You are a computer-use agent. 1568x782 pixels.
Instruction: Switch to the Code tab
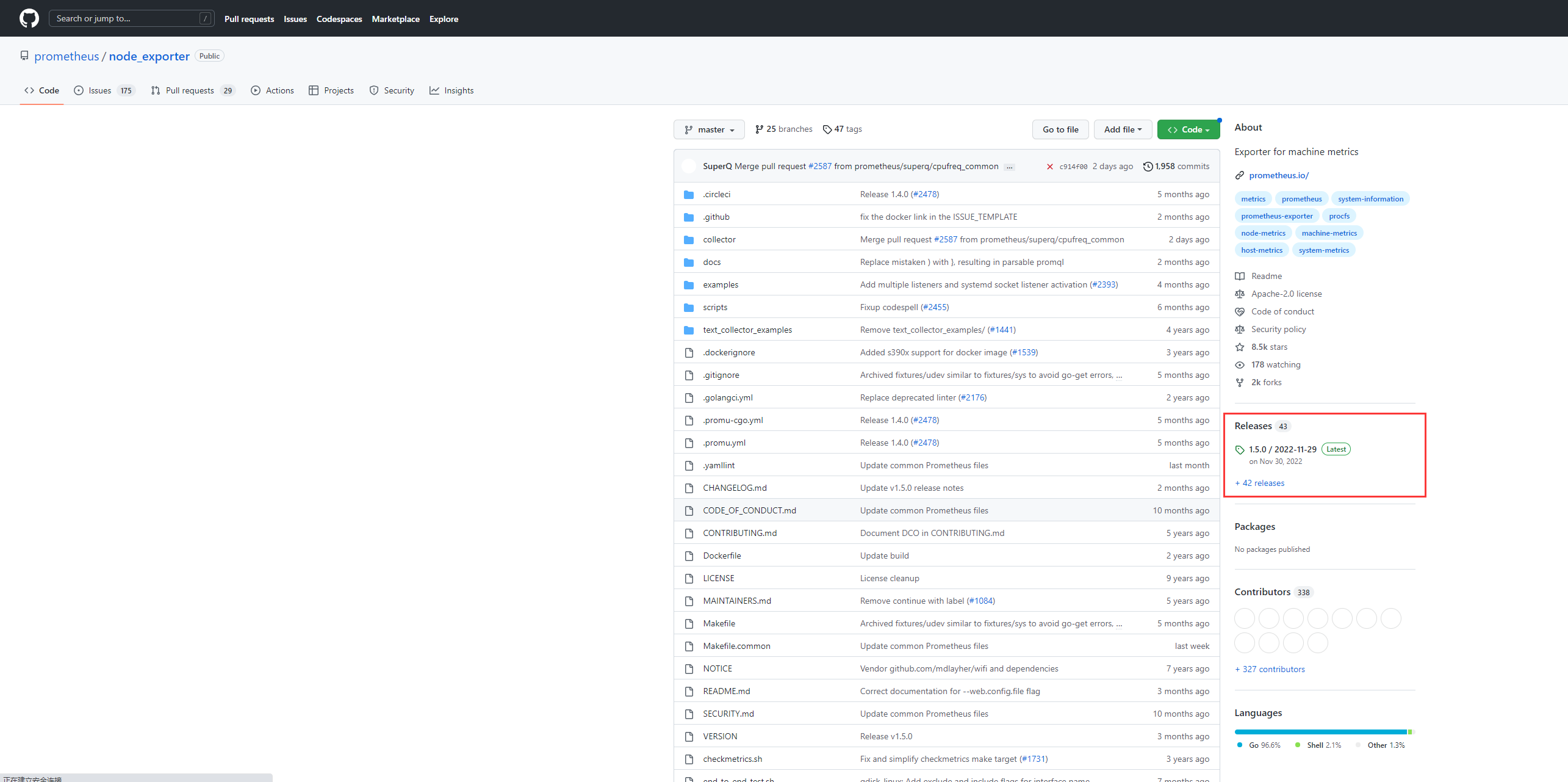pos(41,90)
